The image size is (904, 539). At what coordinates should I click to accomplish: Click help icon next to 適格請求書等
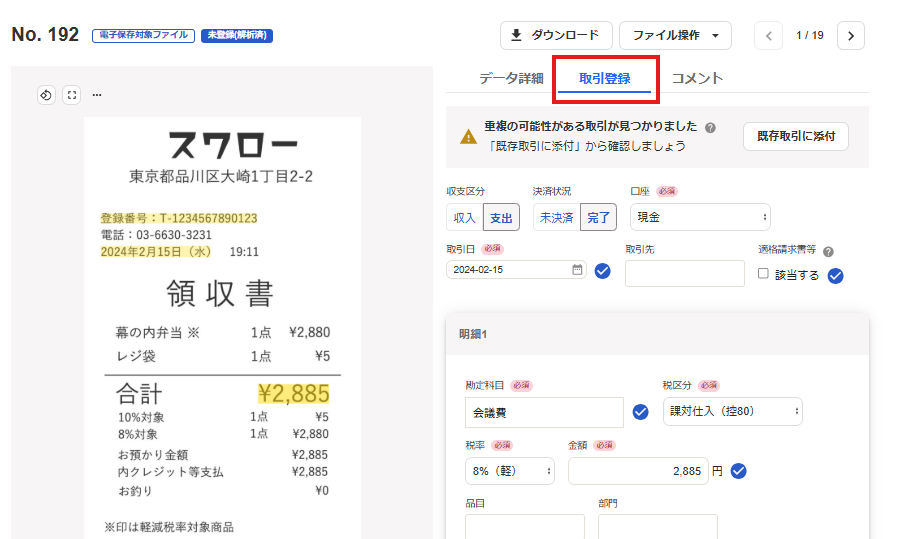tap(828, 252)
